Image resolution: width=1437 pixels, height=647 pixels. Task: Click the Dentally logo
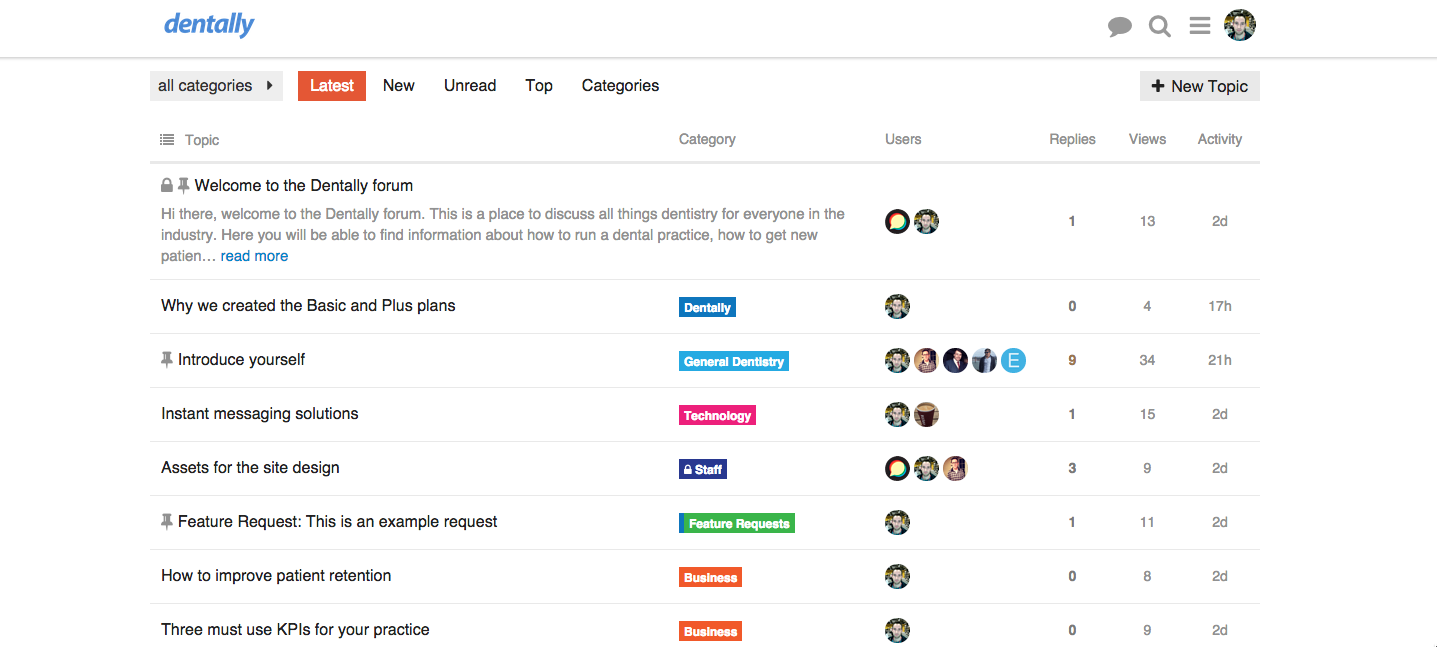(209, 24)
